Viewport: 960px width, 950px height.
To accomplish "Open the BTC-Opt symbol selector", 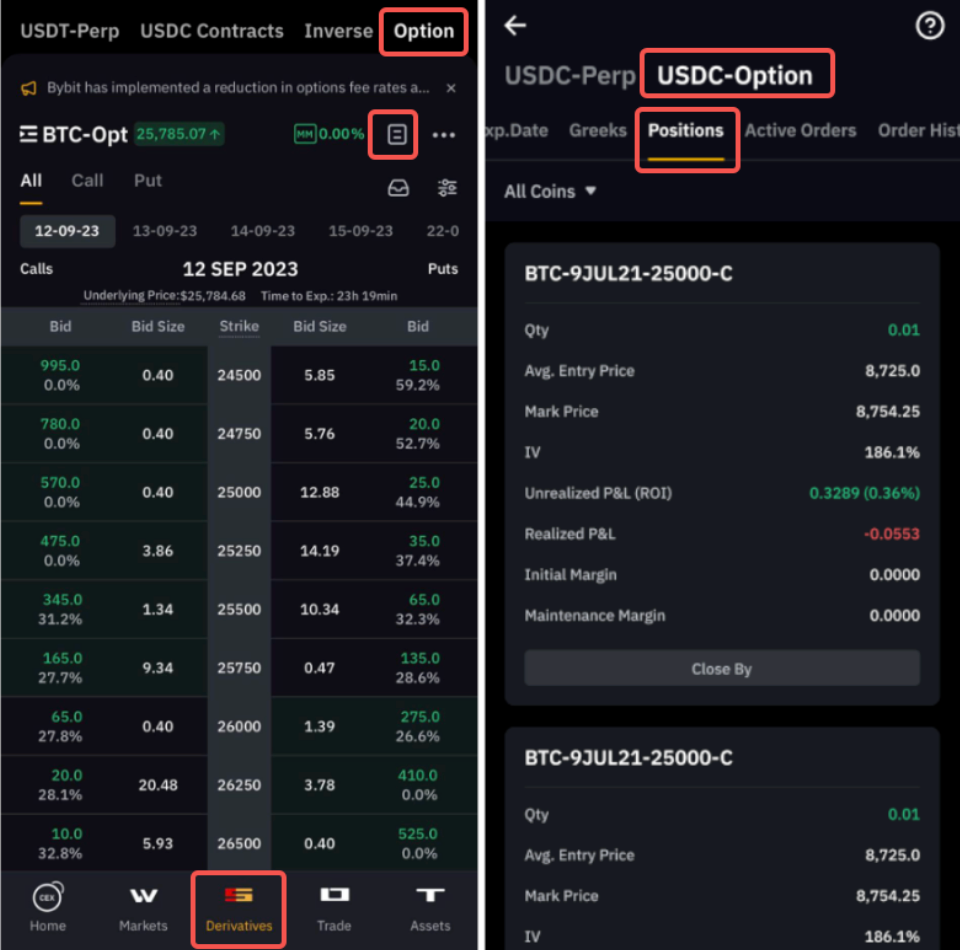I will [x=73, y=134].
